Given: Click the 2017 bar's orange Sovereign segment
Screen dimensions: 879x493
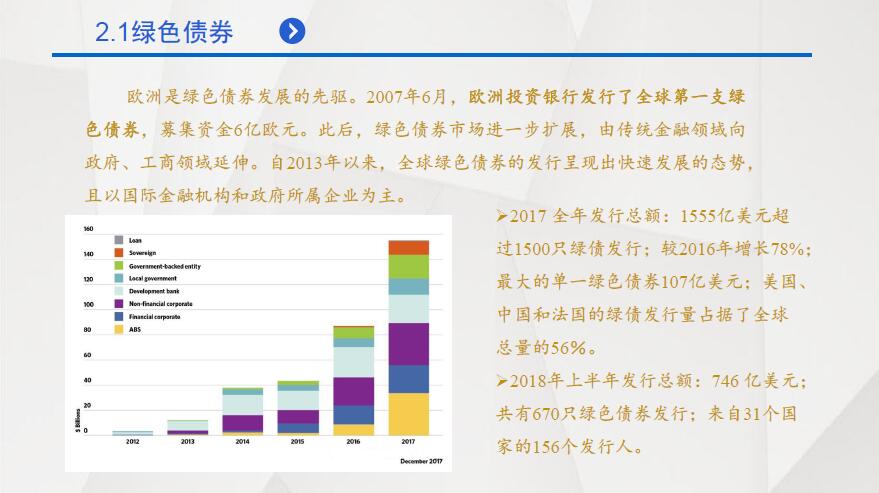Looking at the screenshot, I should (408, 247).
